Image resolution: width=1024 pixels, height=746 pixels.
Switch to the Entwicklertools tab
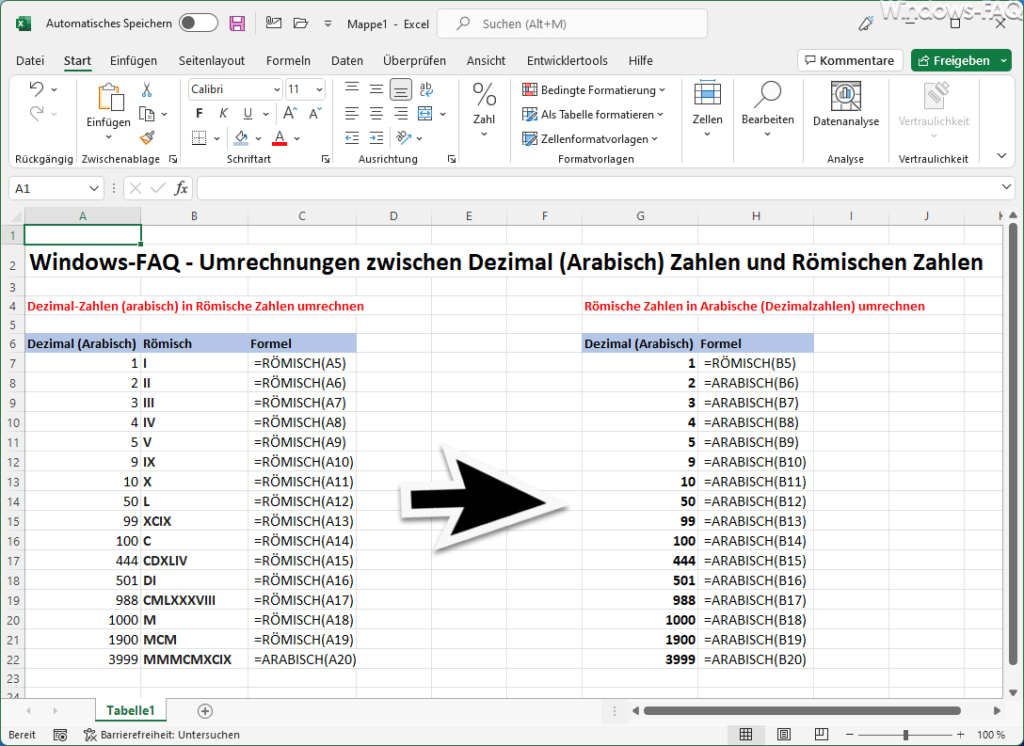567,61
